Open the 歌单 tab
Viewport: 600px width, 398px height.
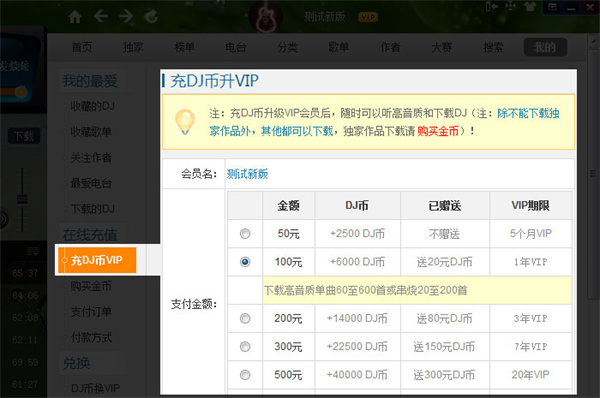(x=339, y=47)
